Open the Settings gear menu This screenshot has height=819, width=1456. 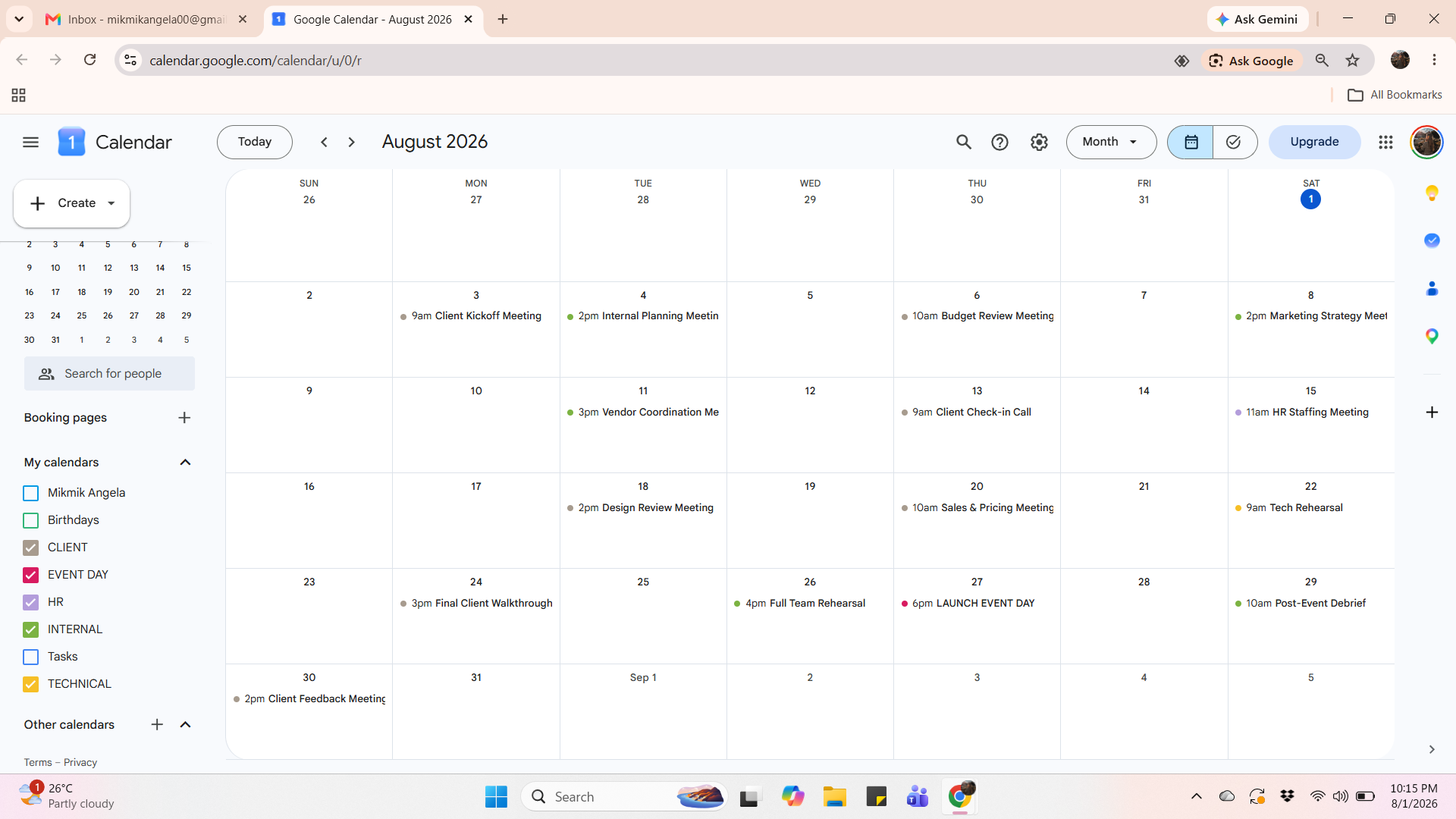click(x=1039, y=142)
